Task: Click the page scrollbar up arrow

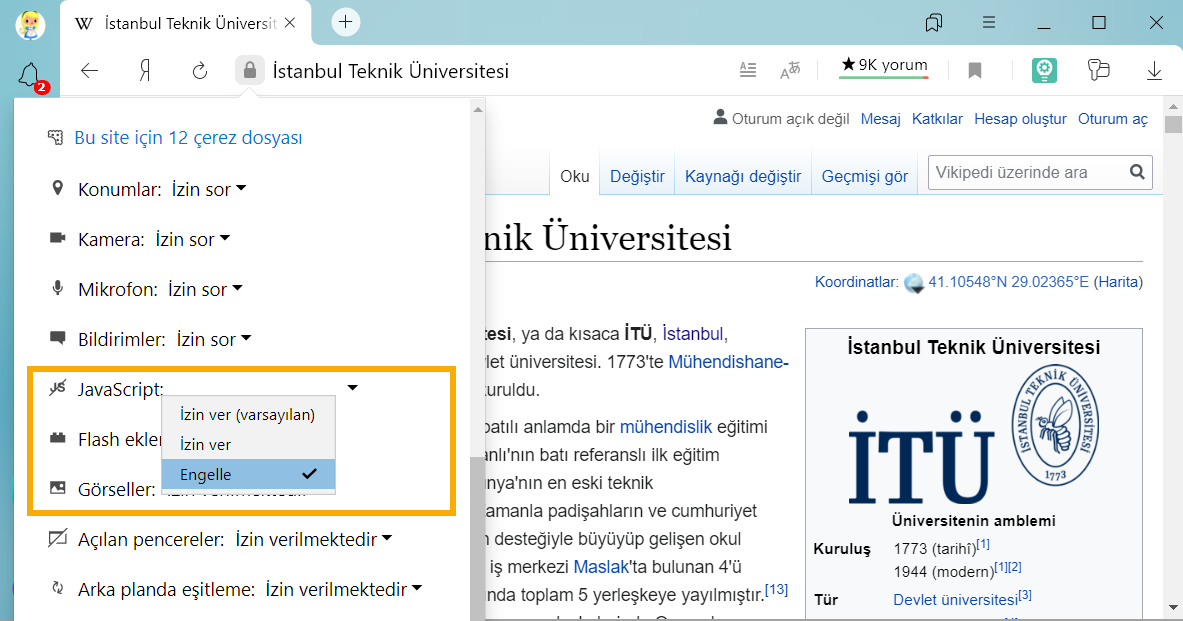Action: (x=1173, y=106)
